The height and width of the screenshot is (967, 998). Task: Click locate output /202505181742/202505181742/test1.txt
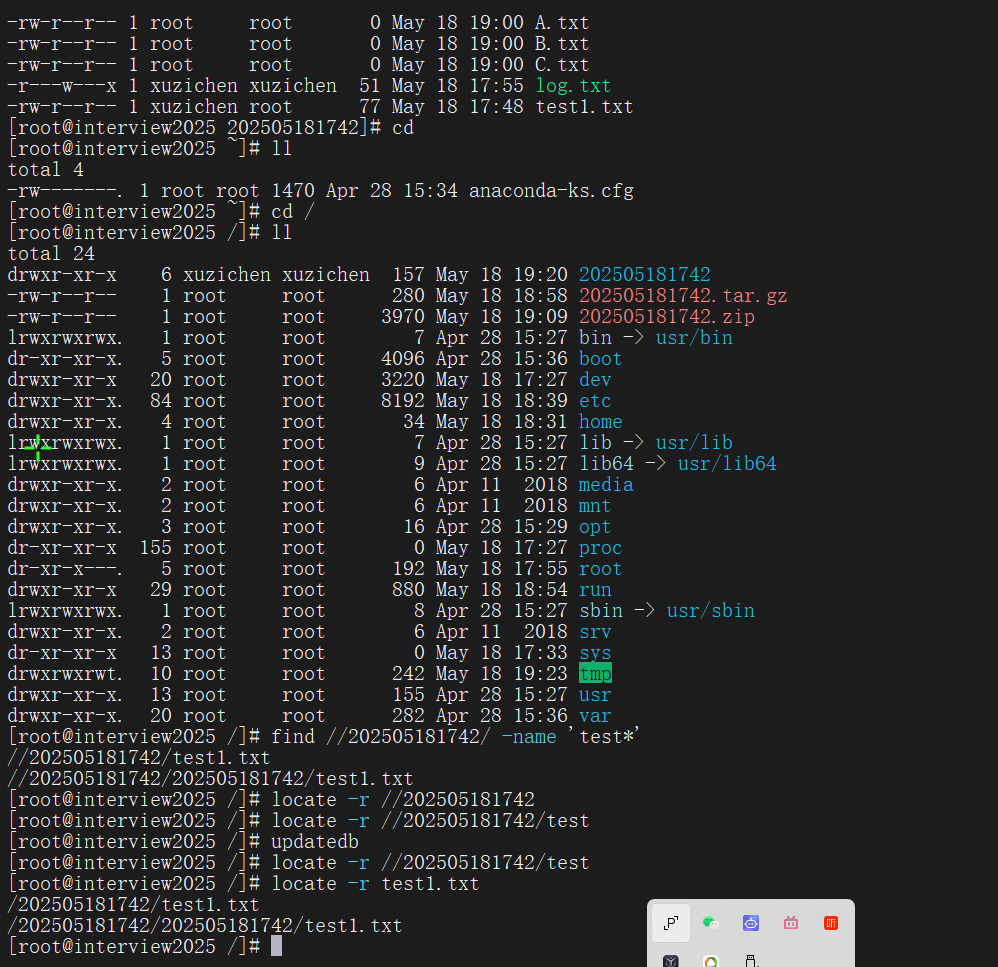click(x=205, y=926)
